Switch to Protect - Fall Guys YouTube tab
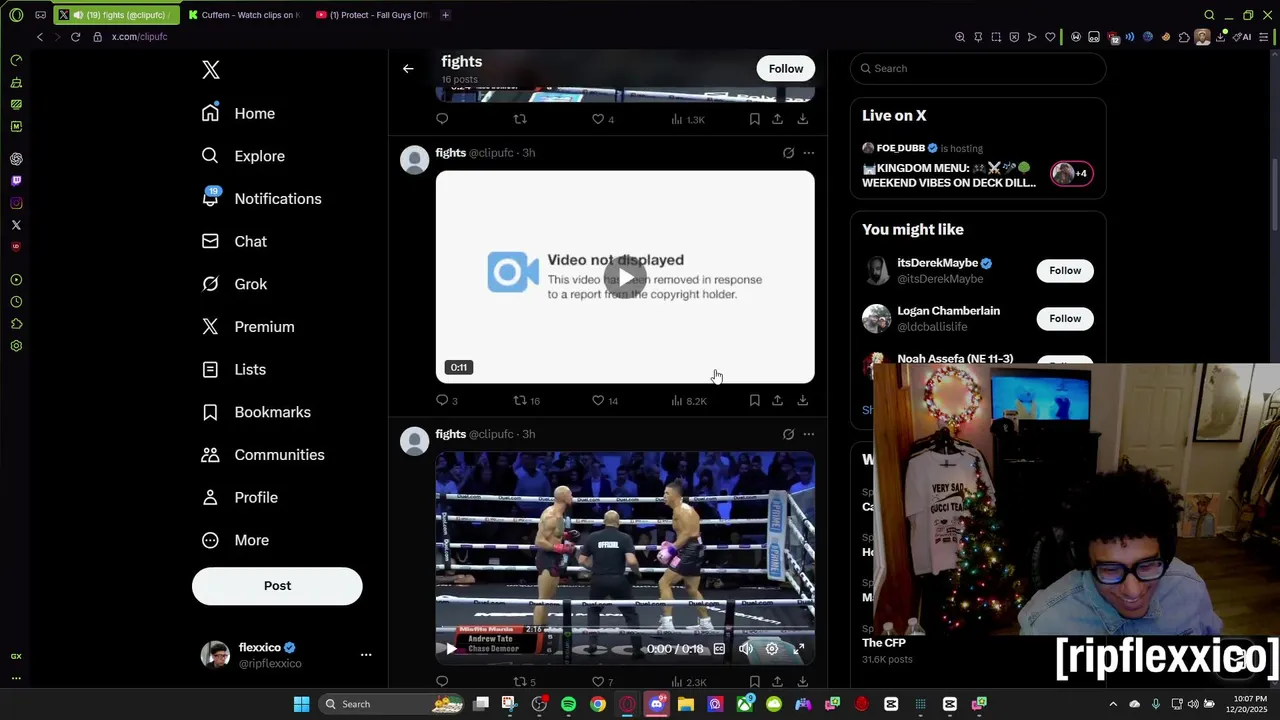The height and width of the screenshot is (720, 1280). coord(372,15)
